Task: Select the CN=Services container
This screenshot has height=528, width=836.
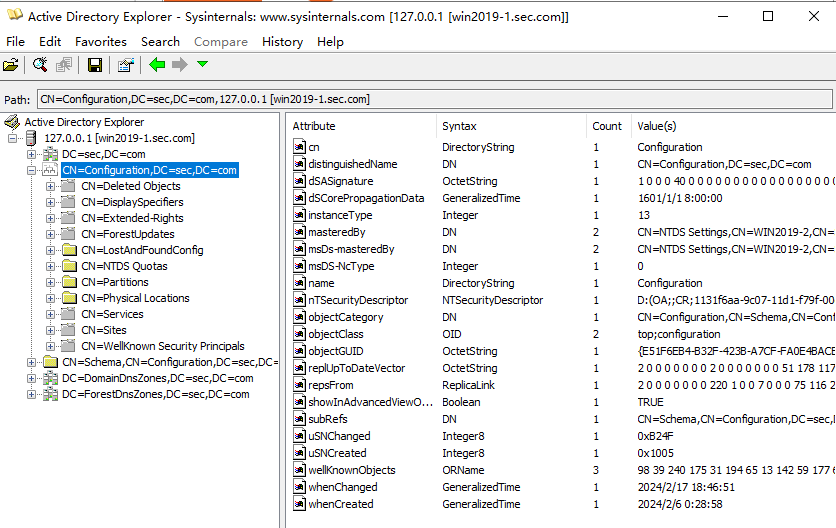Action: (x=112, y=314)
